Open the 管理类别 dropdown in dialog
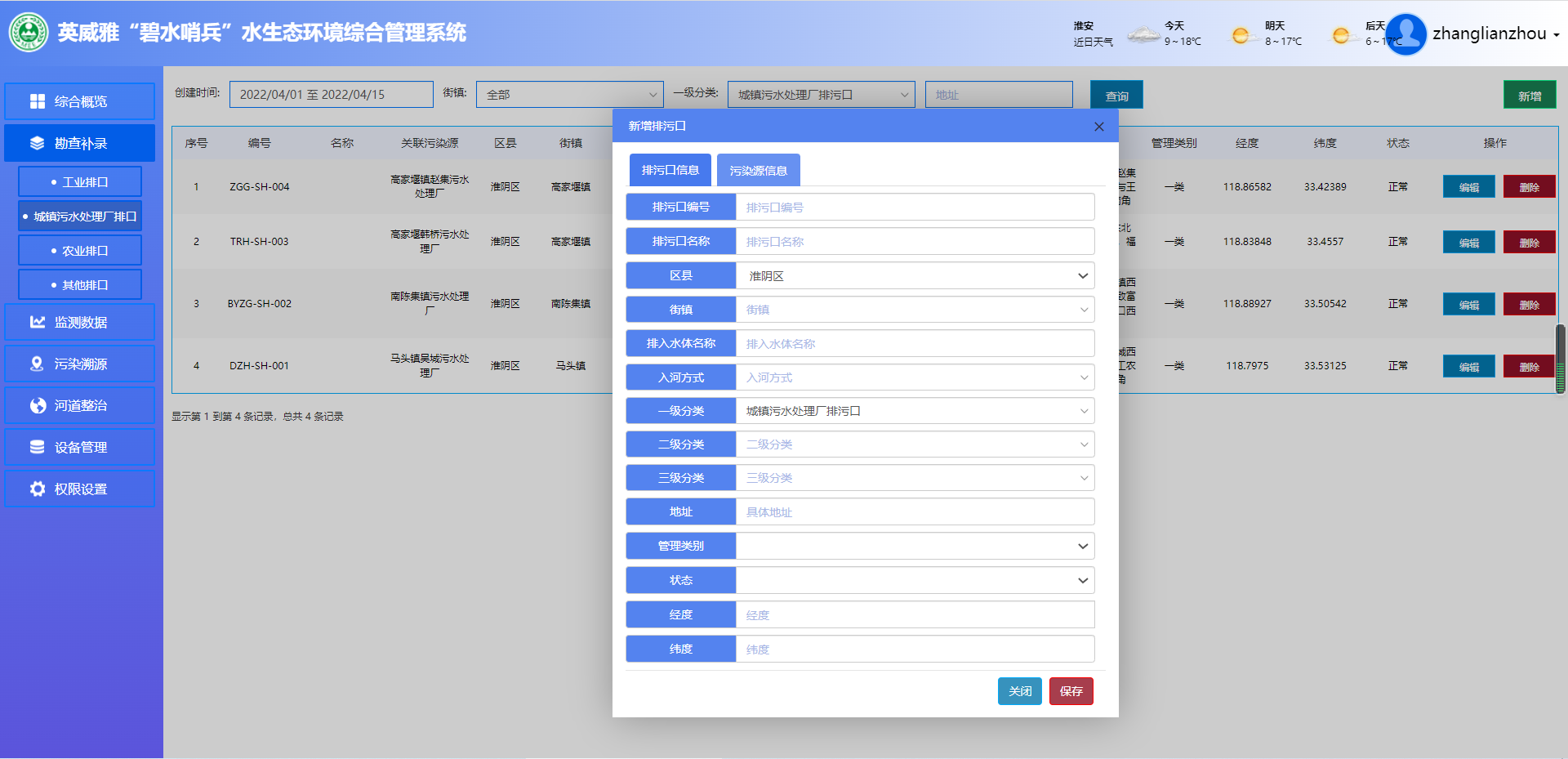Screen dimensions: 1568x759 [x=915, y=546]
